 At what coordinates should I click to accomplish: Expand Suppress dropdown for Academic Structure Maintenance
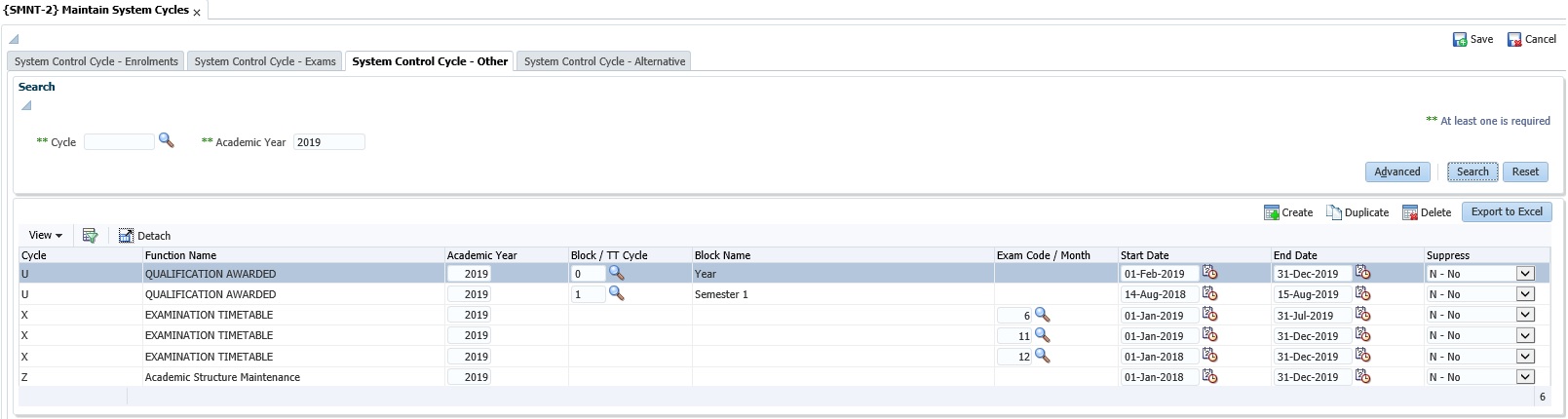tap(1525, 377)
